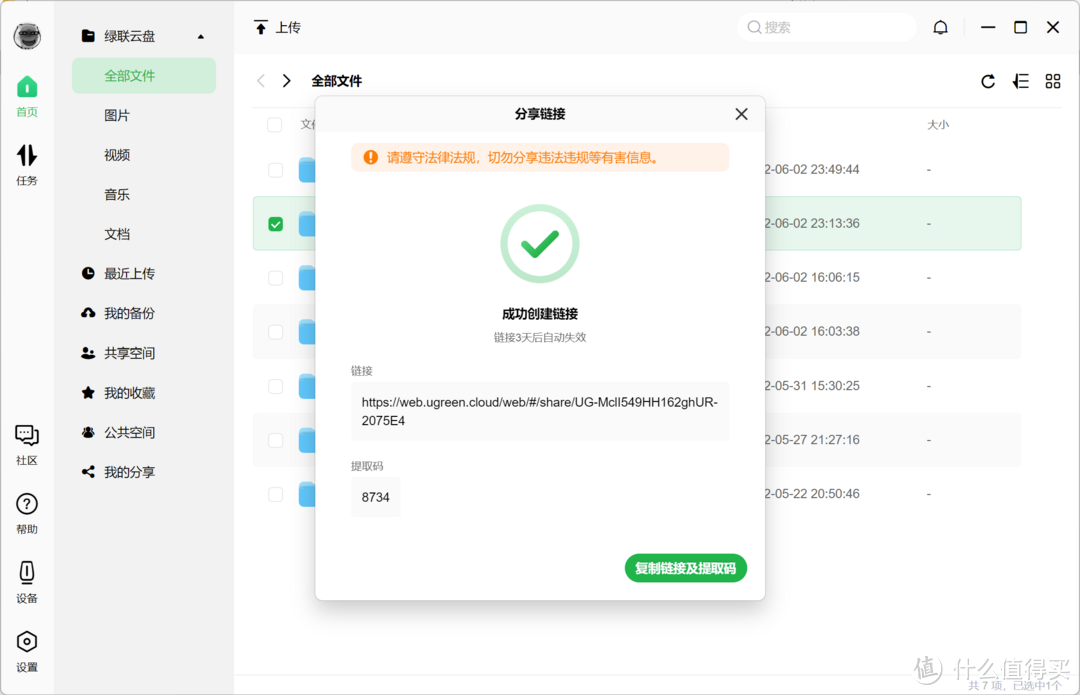Image resolution: width=1080 pixels, height=695 pixels.
Task: Open 公共空间 public space
Action: 118,433
